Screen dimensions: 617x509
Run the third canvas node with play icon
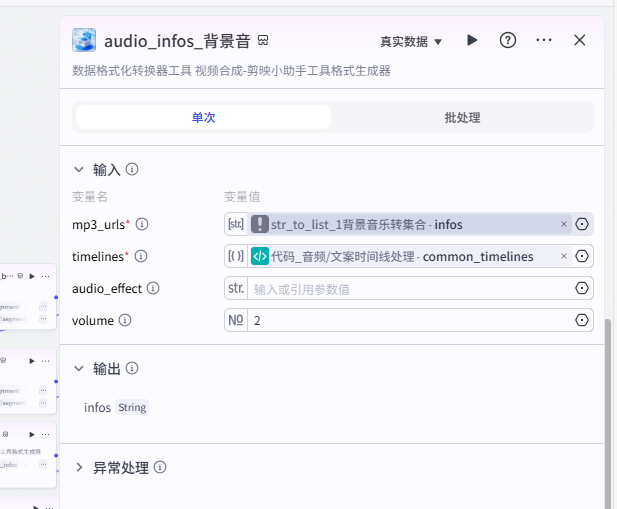32,434
